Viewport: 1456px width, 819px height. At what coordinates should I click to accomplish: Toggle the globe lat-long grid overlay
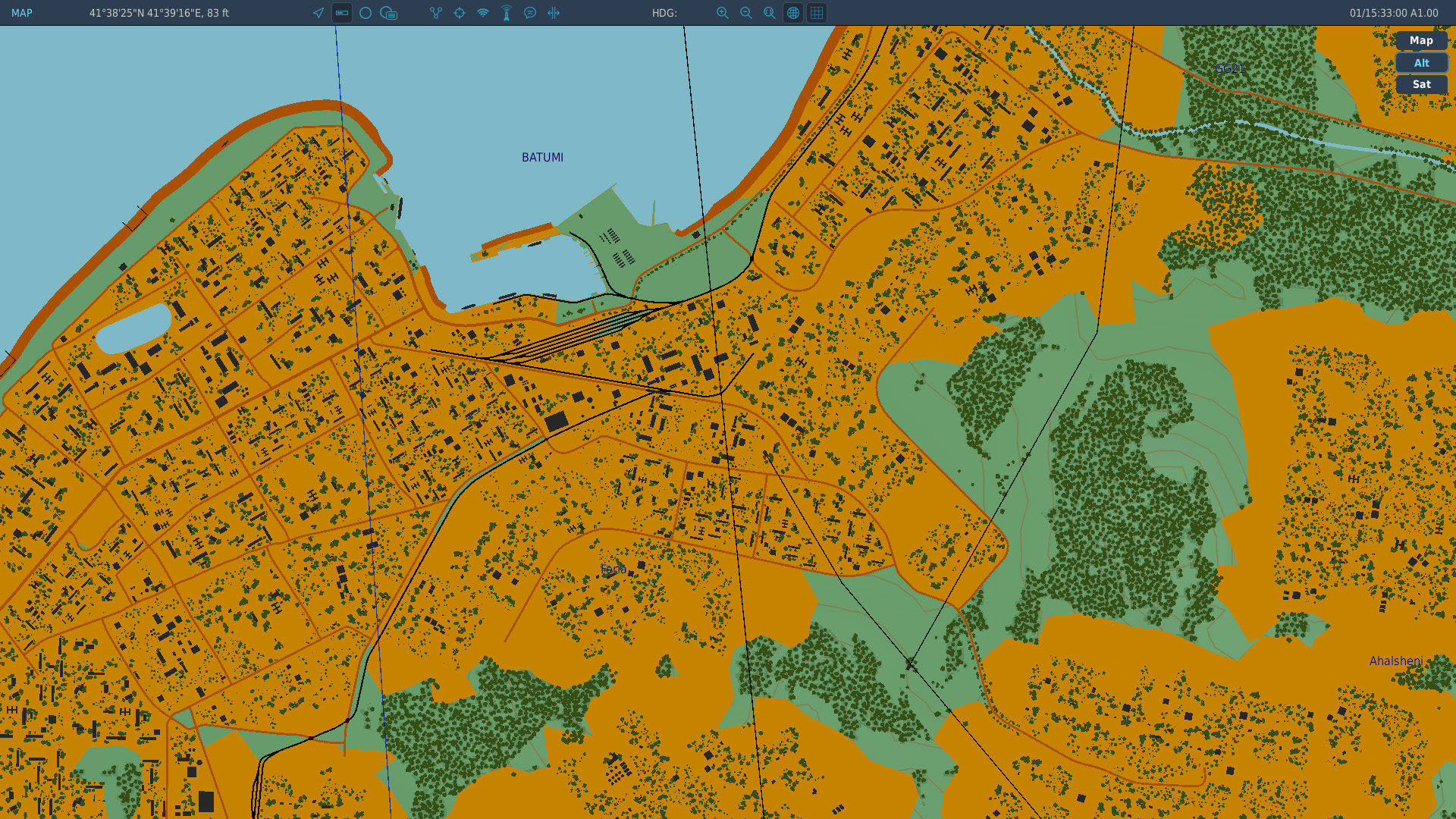coord(793,13)
